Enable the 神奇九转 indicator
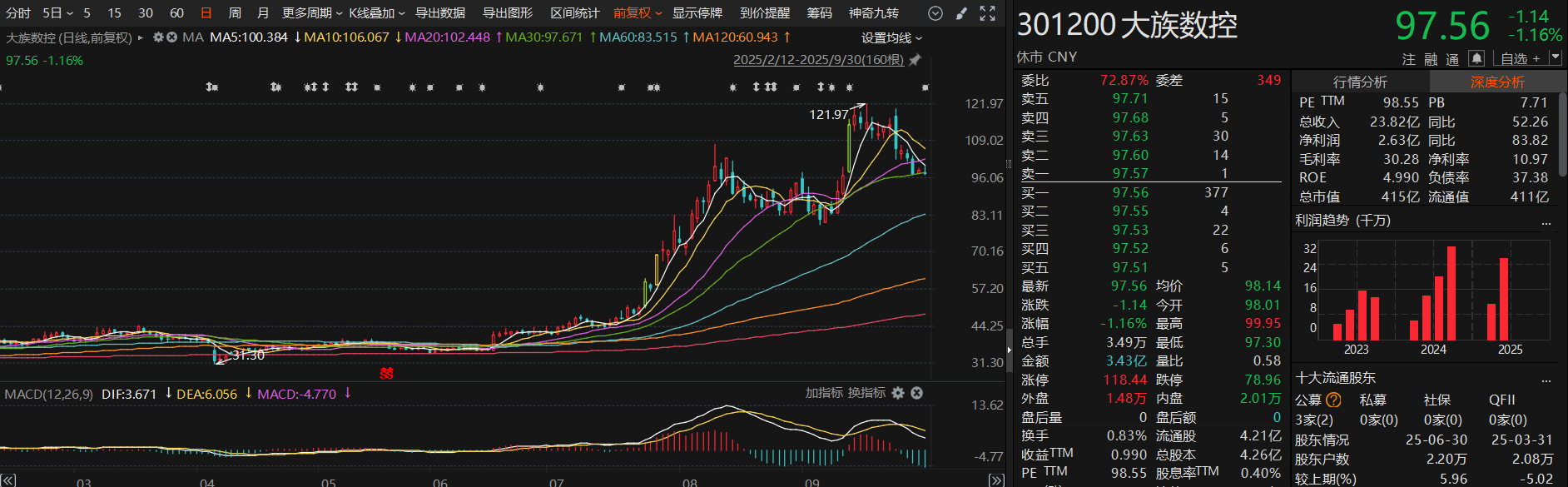This screenshot has width=1568, height=487. pyautogui.click(x=873, y=13)
